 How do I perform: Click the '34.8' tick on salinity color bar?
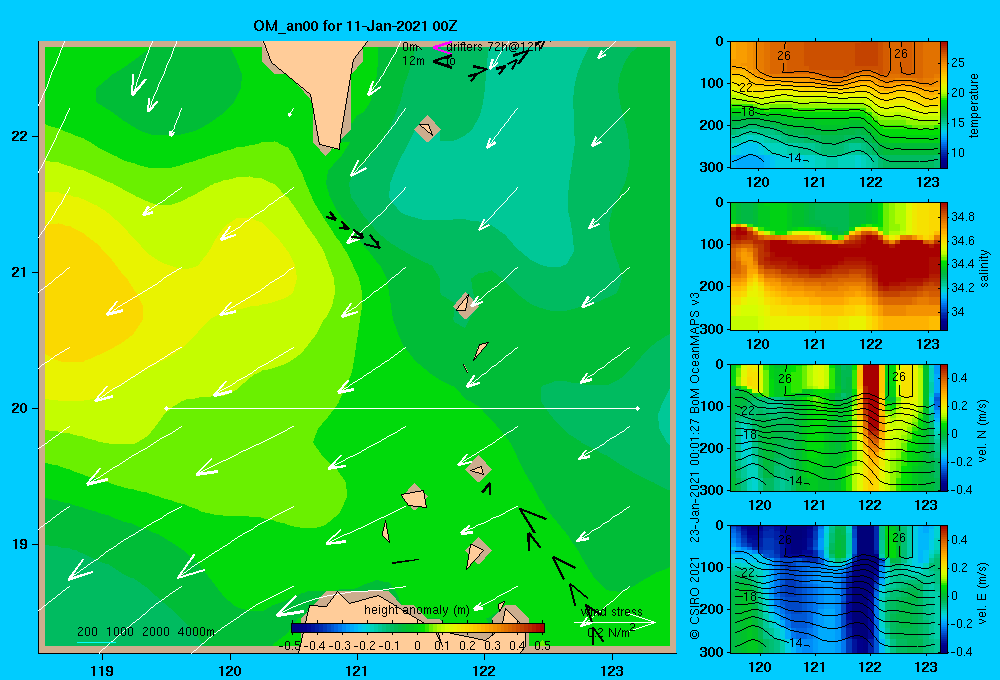pyautogui.click(x=962, y=217)
